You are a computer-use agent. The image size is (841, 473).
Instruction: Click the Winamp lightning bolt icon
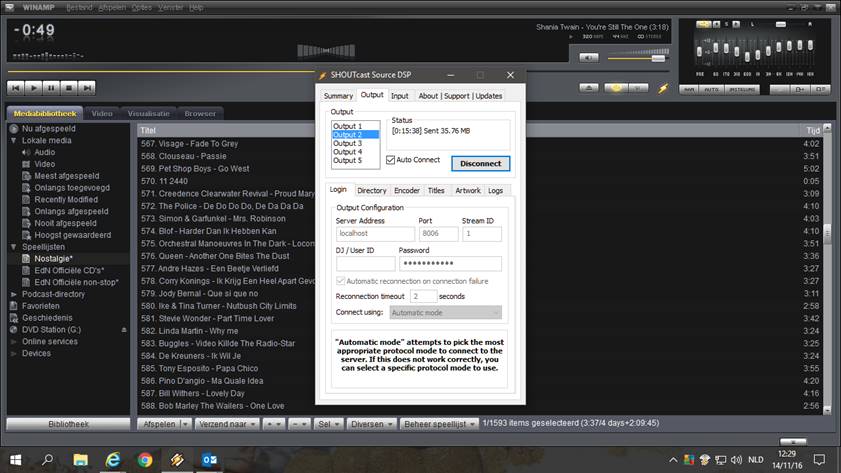pyautogui.click(x=662, y=88)
